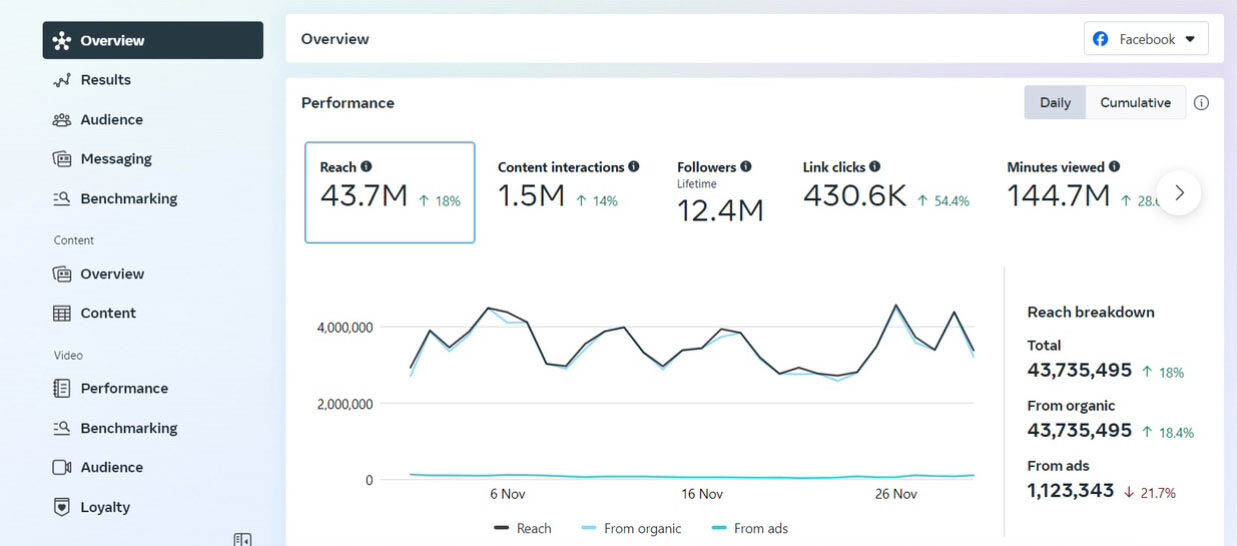1237x546 pixels.
Task: Select the Reach metric card
Action: click(x=389, y=193)
